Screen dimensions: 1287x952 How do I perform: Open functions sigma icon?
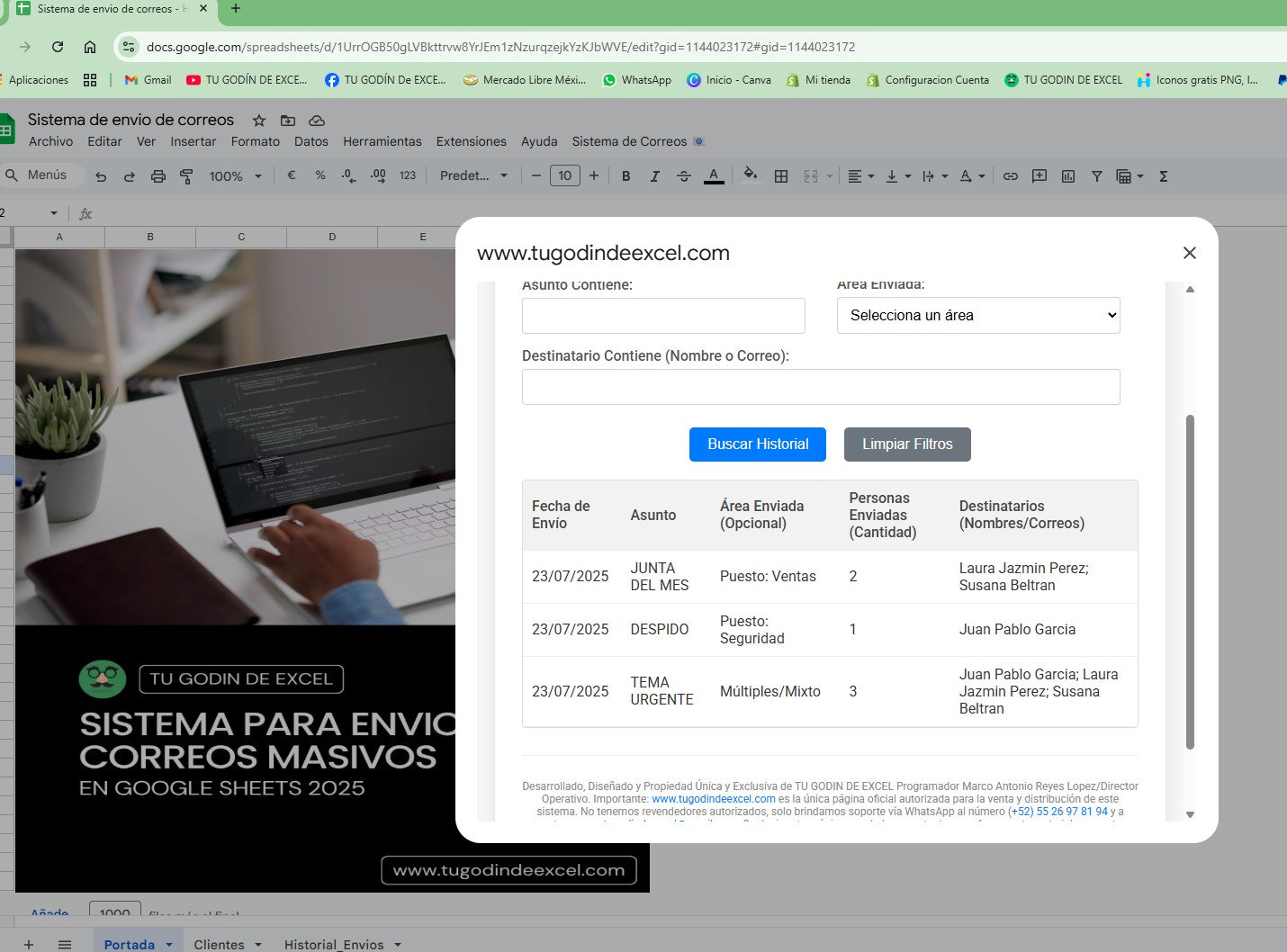coord(1164,176)
